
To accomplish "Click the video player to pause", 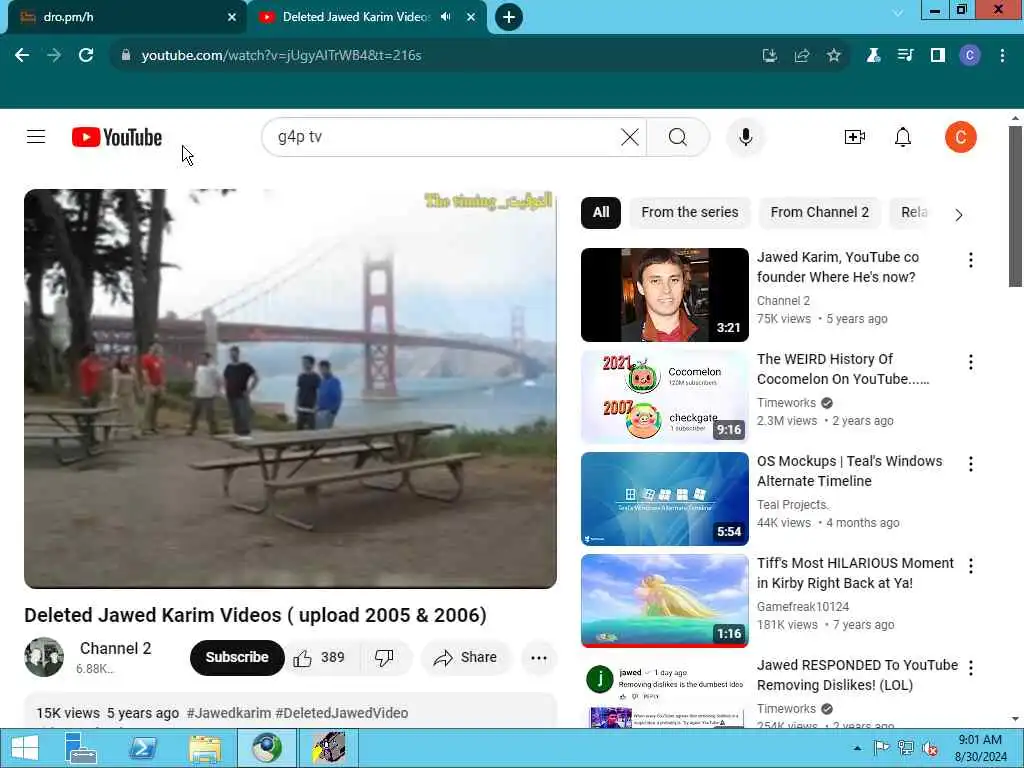I will click(290, 389).
